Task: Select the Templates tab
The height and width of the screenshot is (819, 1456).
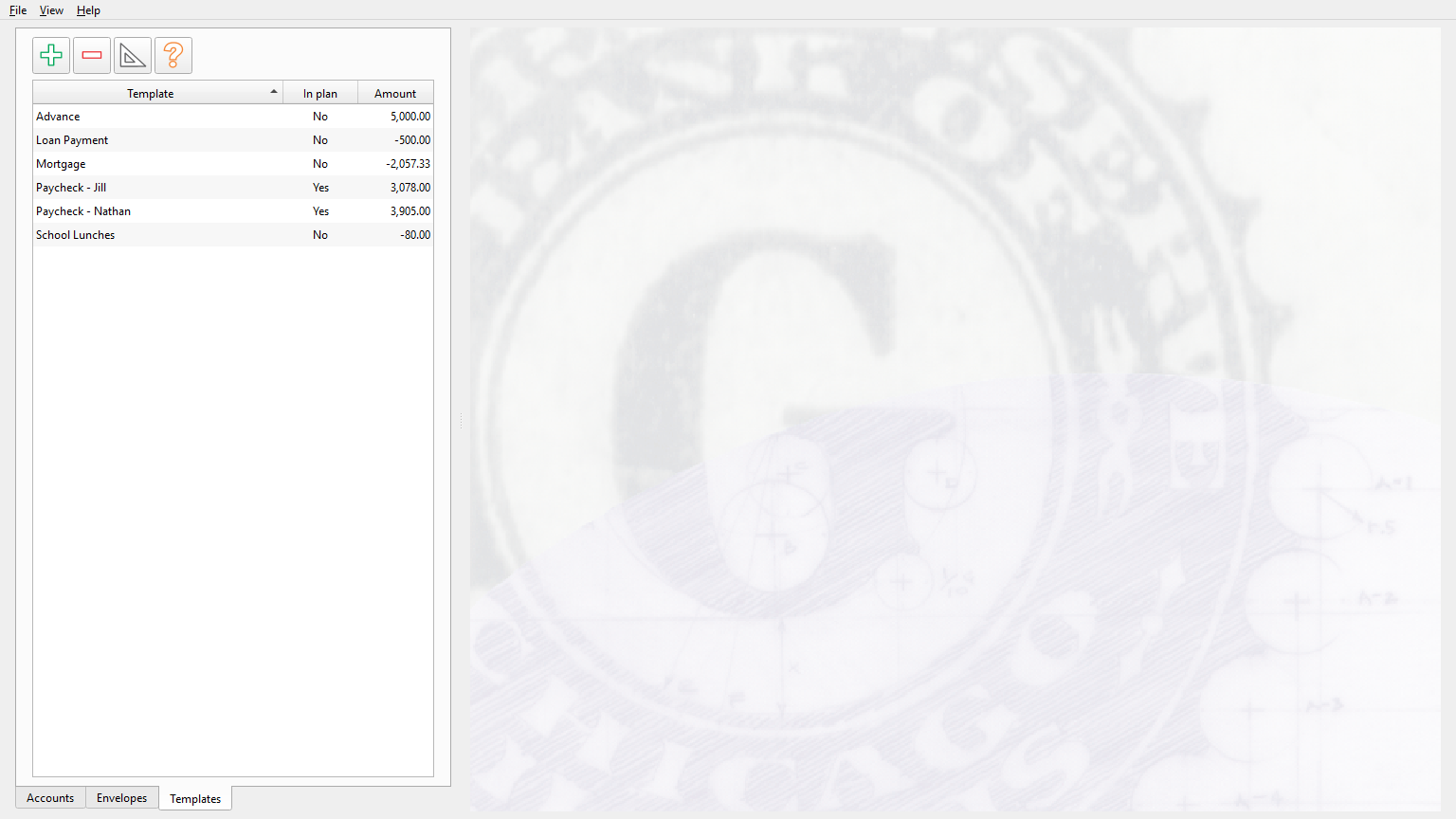Action: point(195,799)
